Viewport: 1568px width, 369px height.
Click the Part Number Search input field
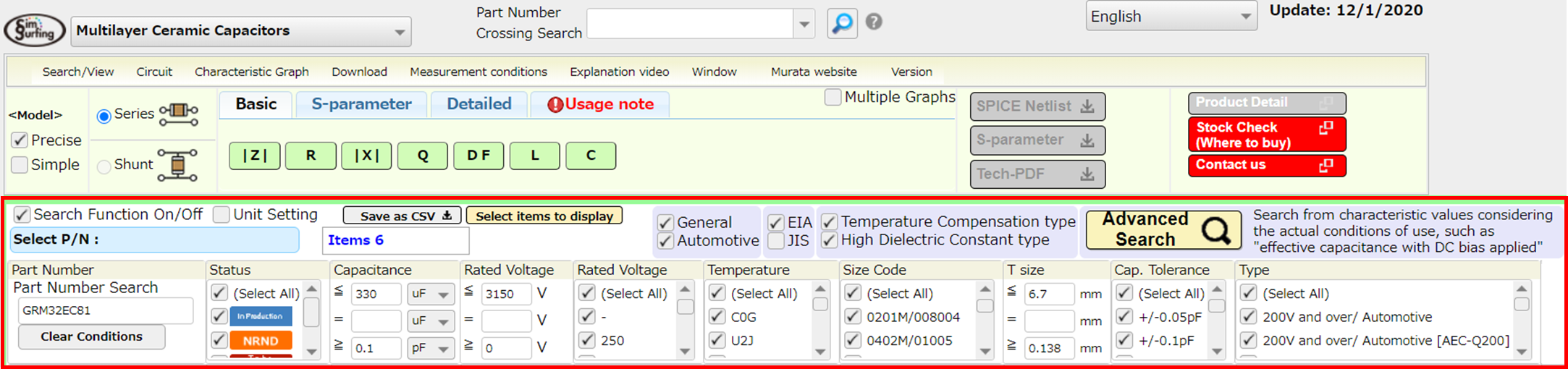(x=105, y=310)
